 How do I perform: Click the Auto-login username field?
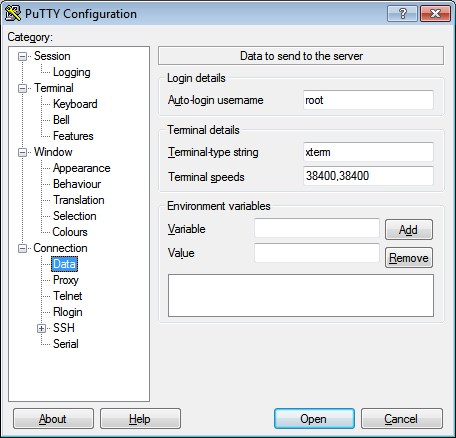click(368, 100)
